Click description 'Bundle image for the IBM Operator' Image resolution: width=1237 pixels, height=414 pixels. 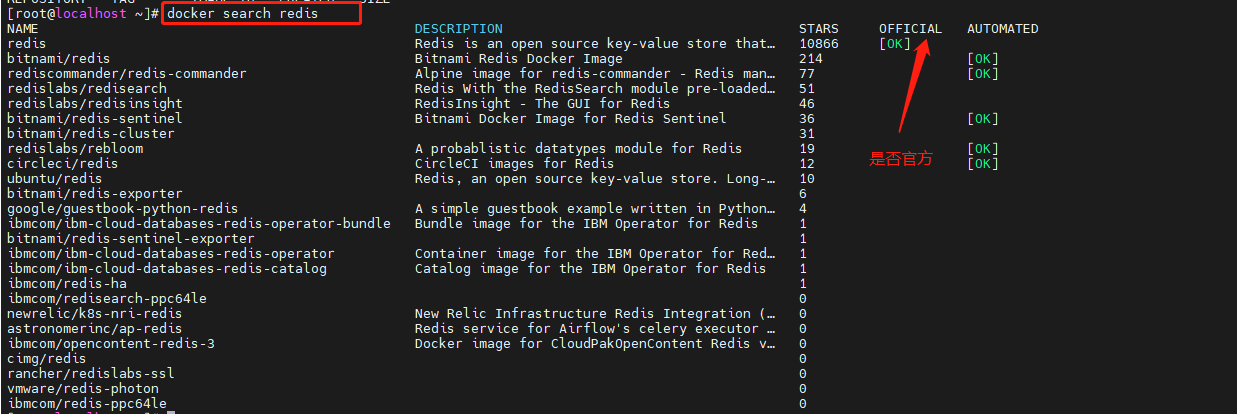587,224
